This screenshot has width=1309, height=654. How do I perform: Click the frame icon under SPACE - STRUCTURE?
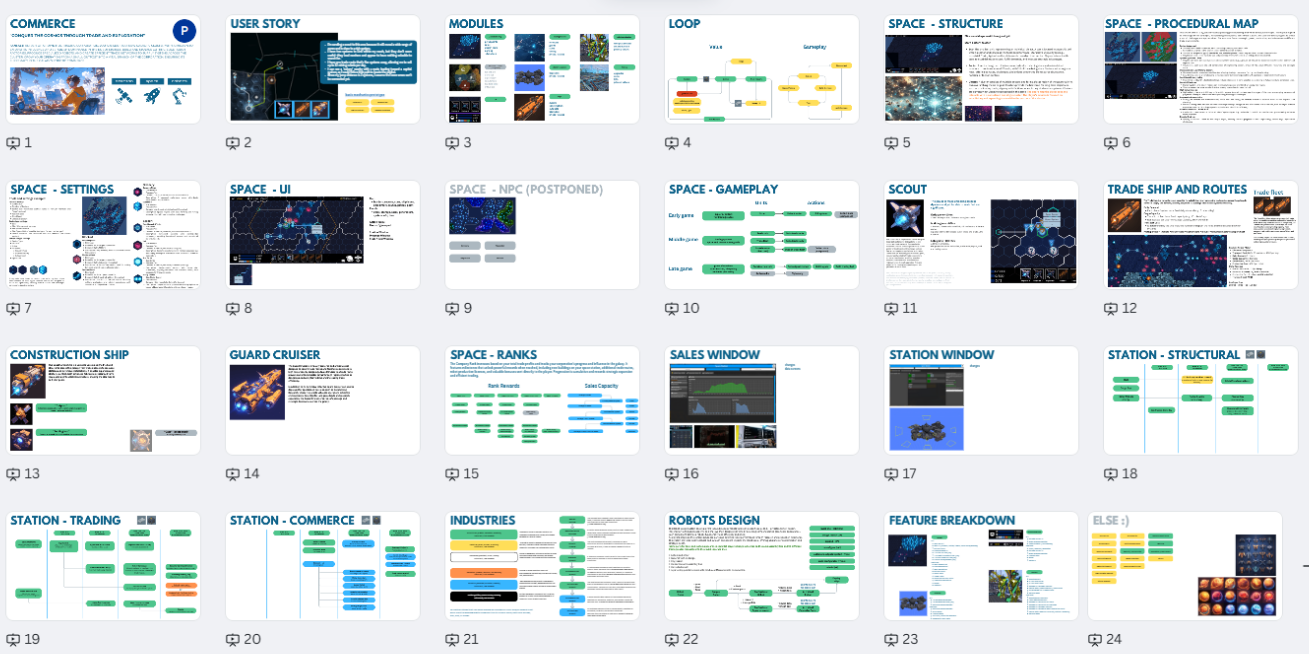(x=891, y=143)
